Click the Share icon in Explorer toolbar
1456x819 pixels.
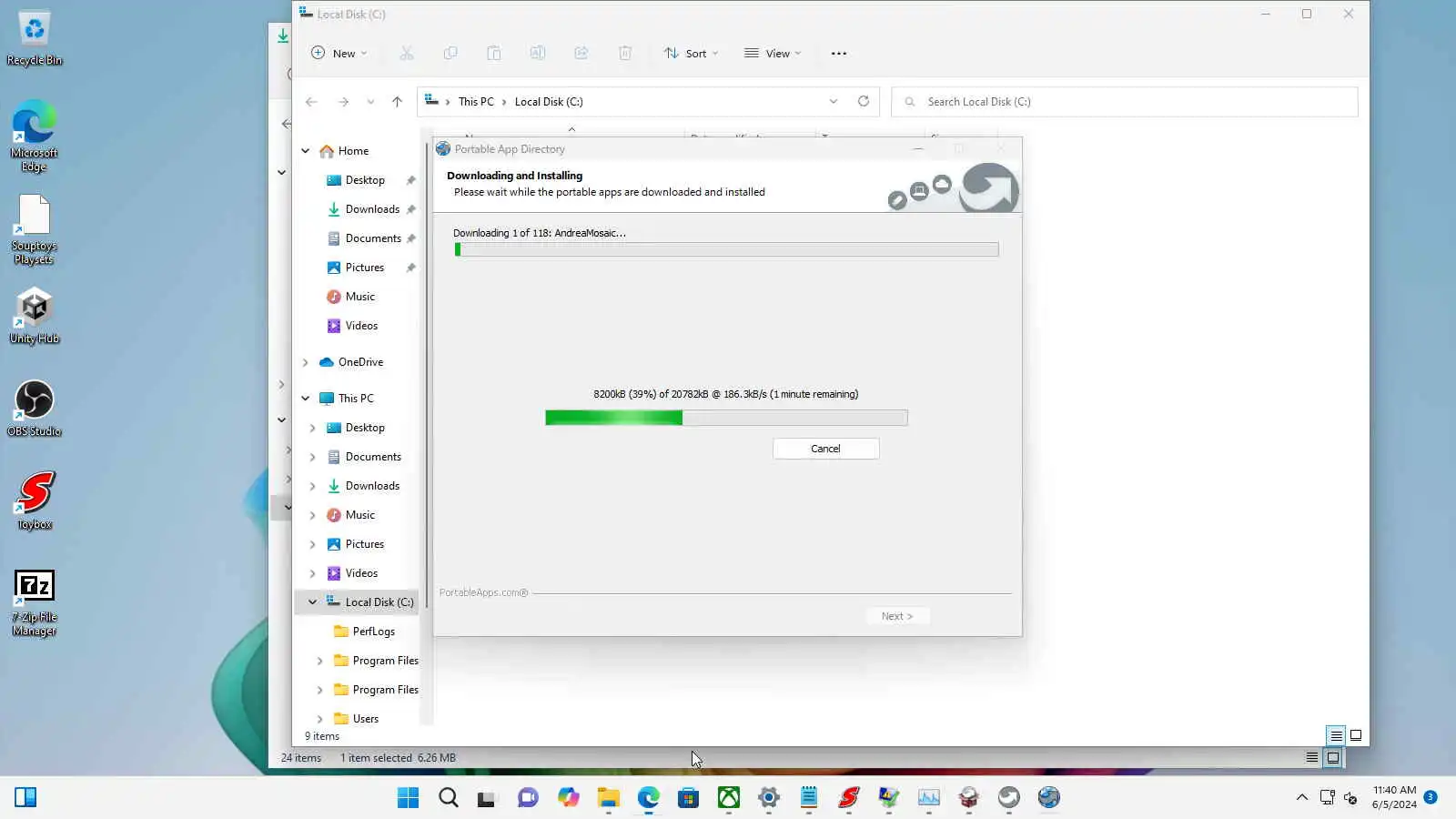tap(581, 53)
